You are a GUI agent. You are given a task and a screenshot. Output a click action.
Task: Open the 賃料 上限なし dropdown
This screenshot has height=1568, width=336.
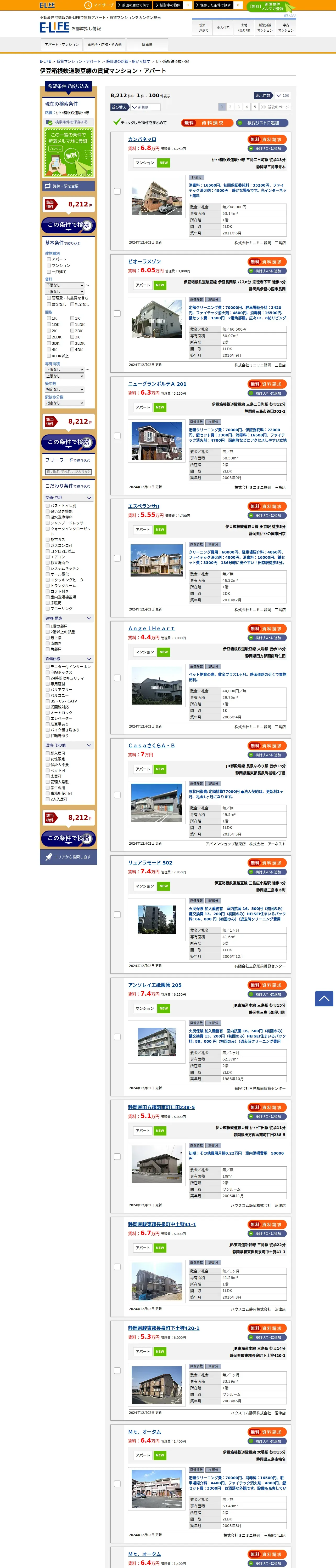[65, 292]
